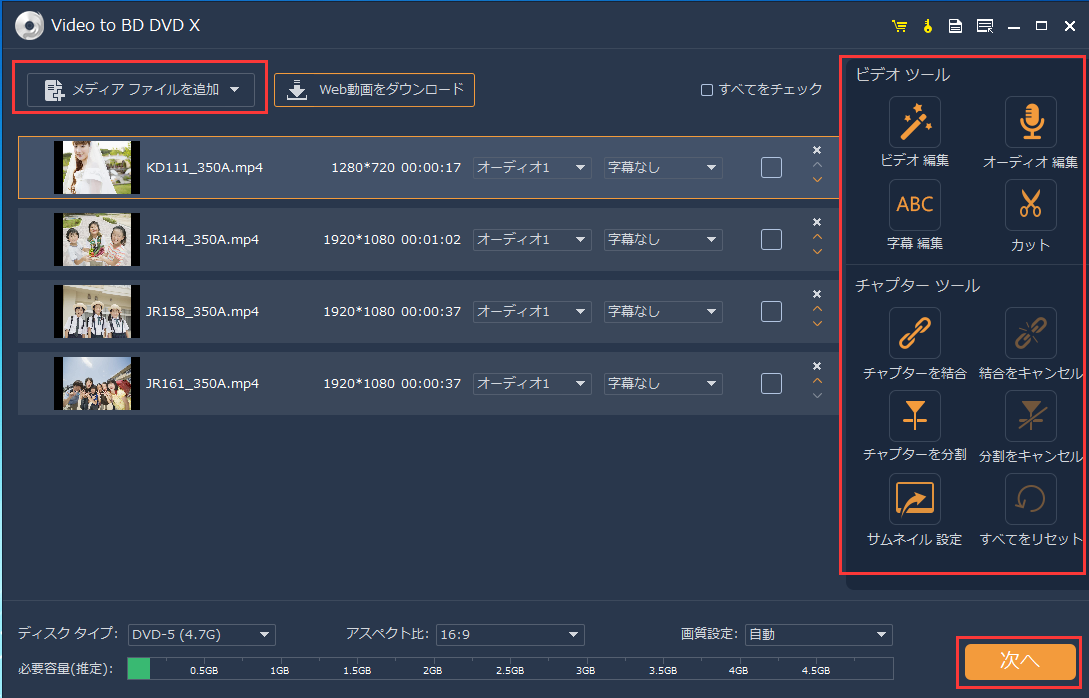This screenshot has height=698, width=1089.
Task: Open the 字幕なし dropdown for JR144_350A.mp4
Action: coord(663,239)
